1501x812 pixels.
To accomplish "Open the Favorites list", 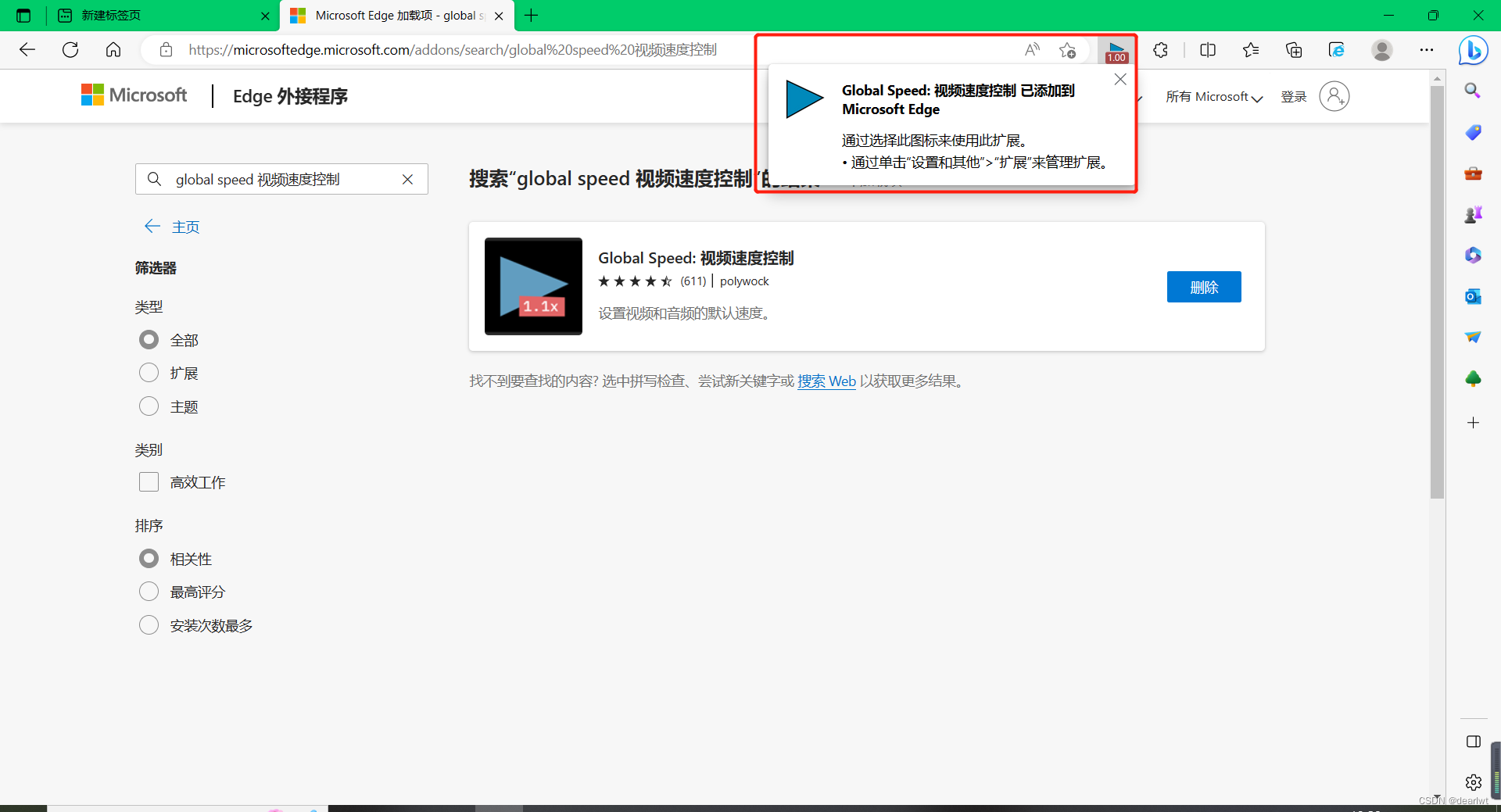I will click(x=1251, y=50).
